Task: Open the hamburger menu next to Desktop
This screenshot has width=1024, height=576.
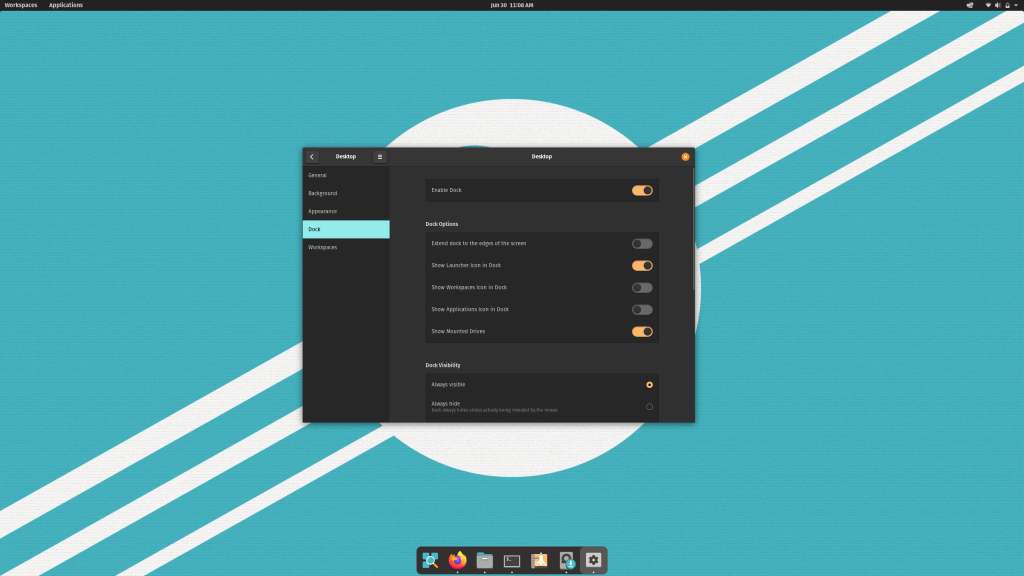Action: [x=379, y=157]
